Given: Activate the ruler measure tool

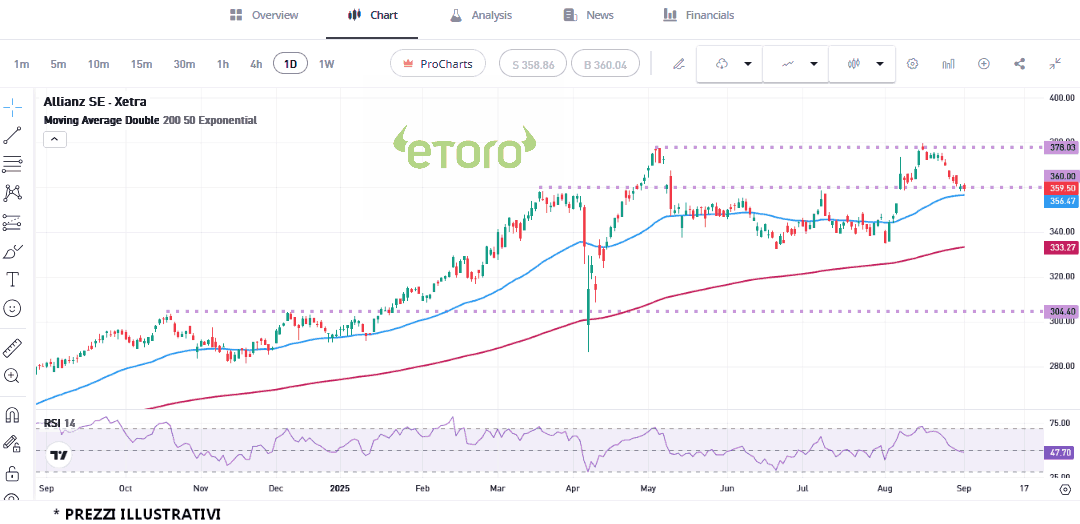Looking at the screenshot, I should tap(13, 347).
